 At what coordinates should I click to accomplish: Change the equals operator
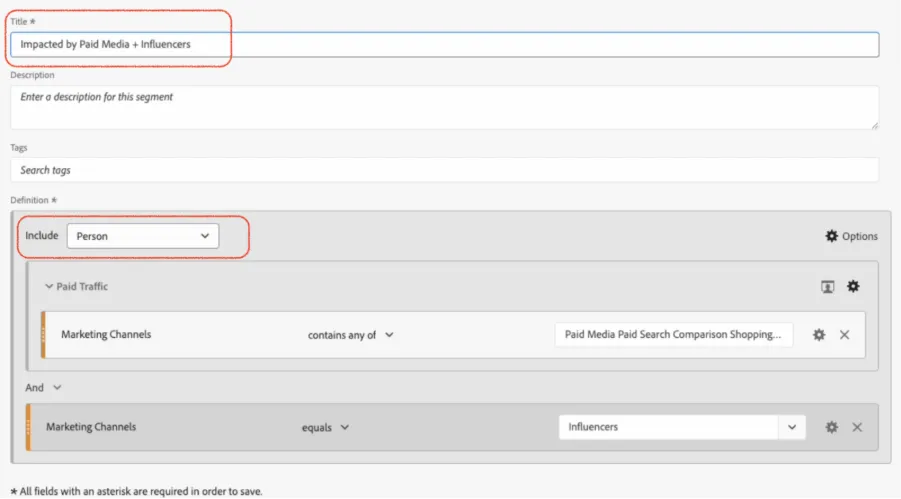tap(325, 427)
